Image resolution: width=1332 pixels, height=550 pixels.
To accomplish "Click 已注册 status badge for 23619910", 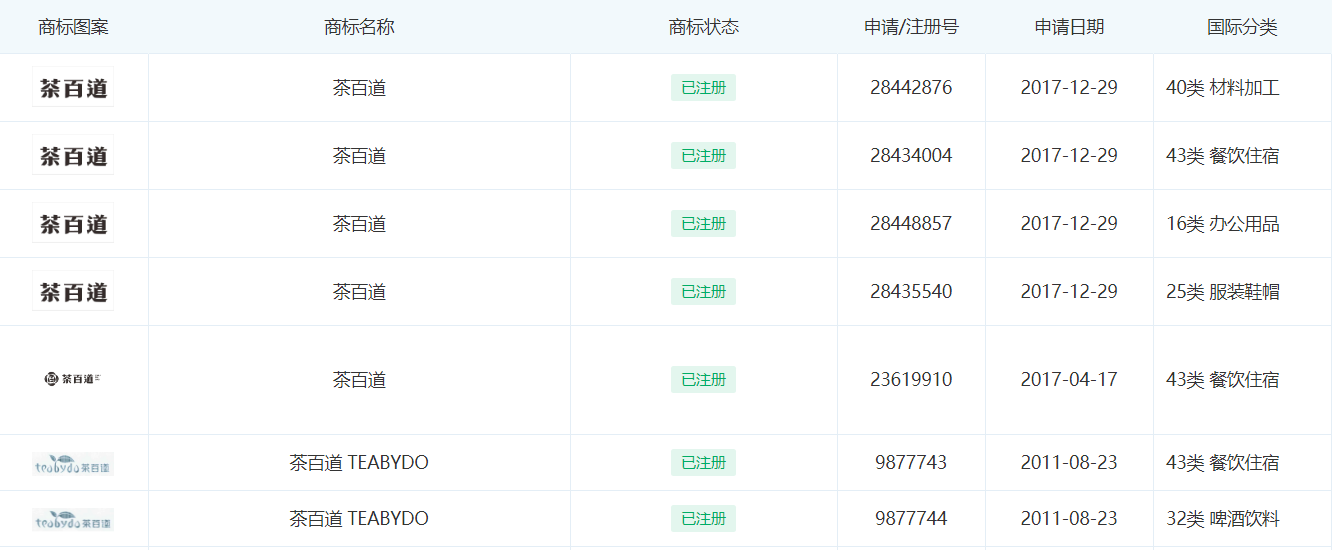I will point(703,380).
